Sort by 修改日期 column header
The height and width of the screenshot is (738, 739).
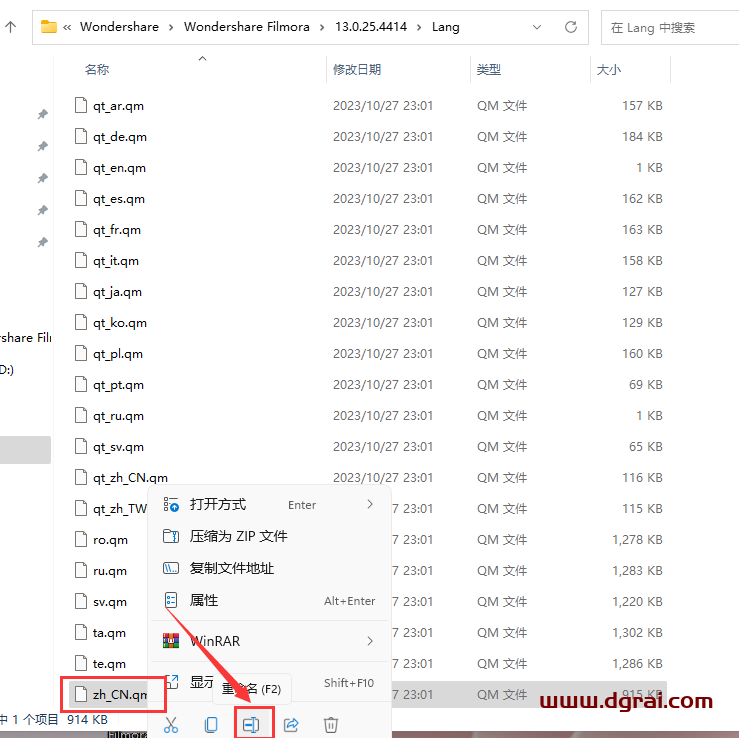[357, 70]
